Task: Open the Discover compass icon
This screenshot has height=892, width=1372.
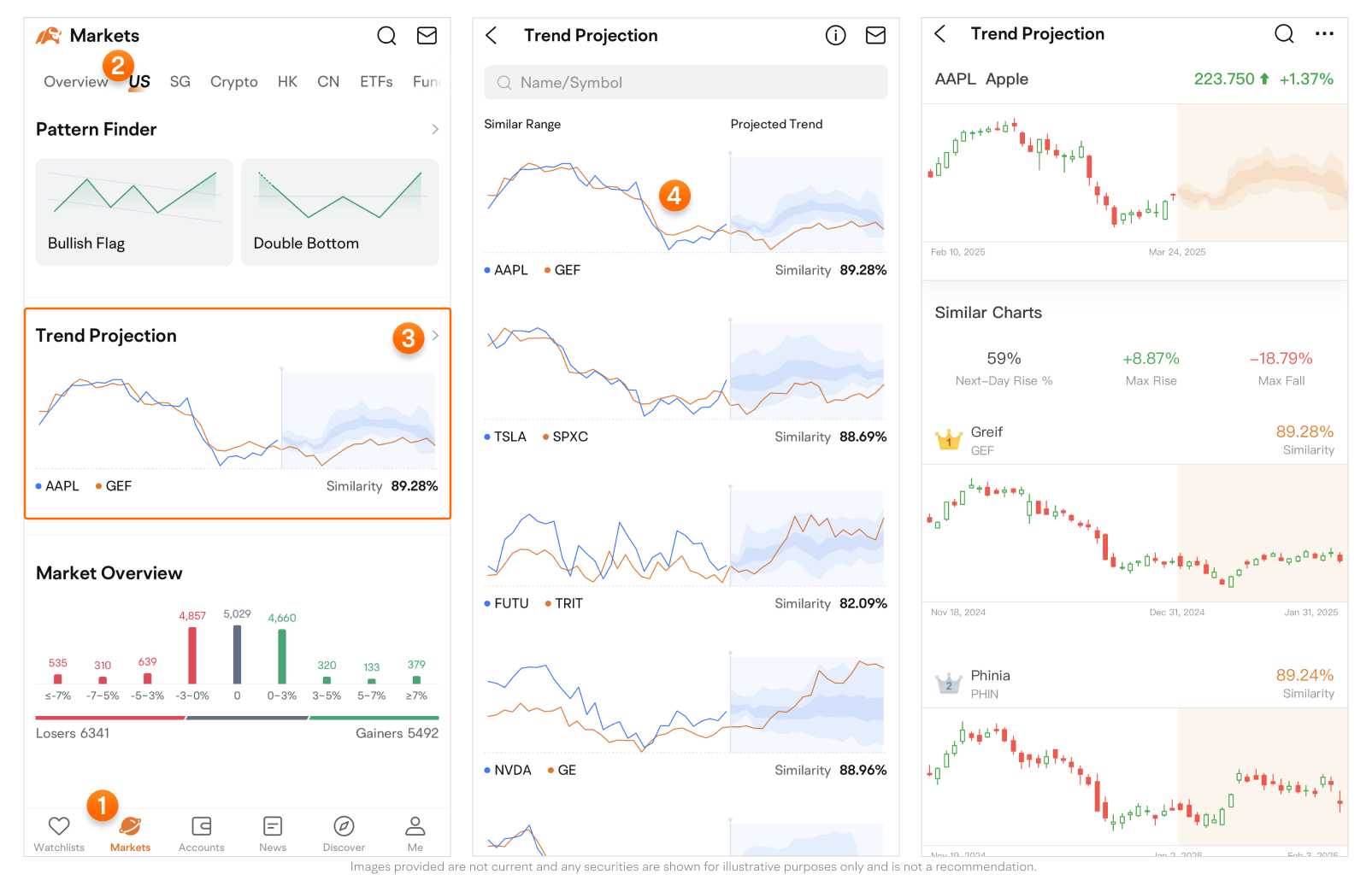Action: [x=344, y=826]
